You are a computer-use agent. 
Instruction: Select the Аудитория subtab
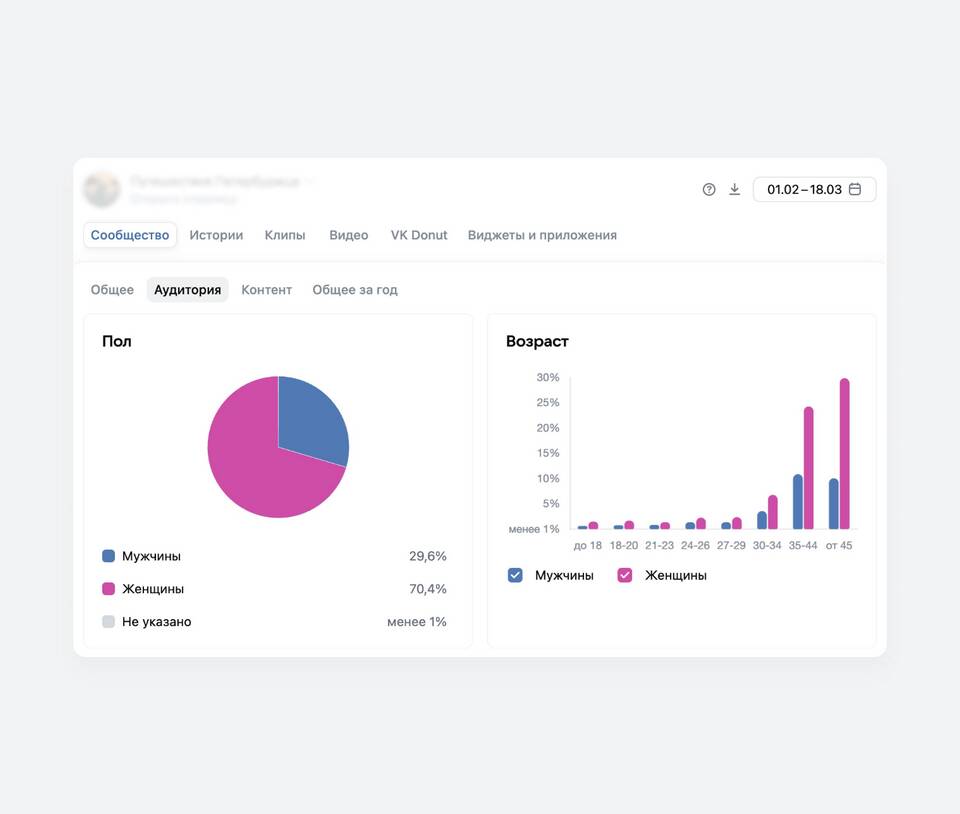[x=187, y=289]
